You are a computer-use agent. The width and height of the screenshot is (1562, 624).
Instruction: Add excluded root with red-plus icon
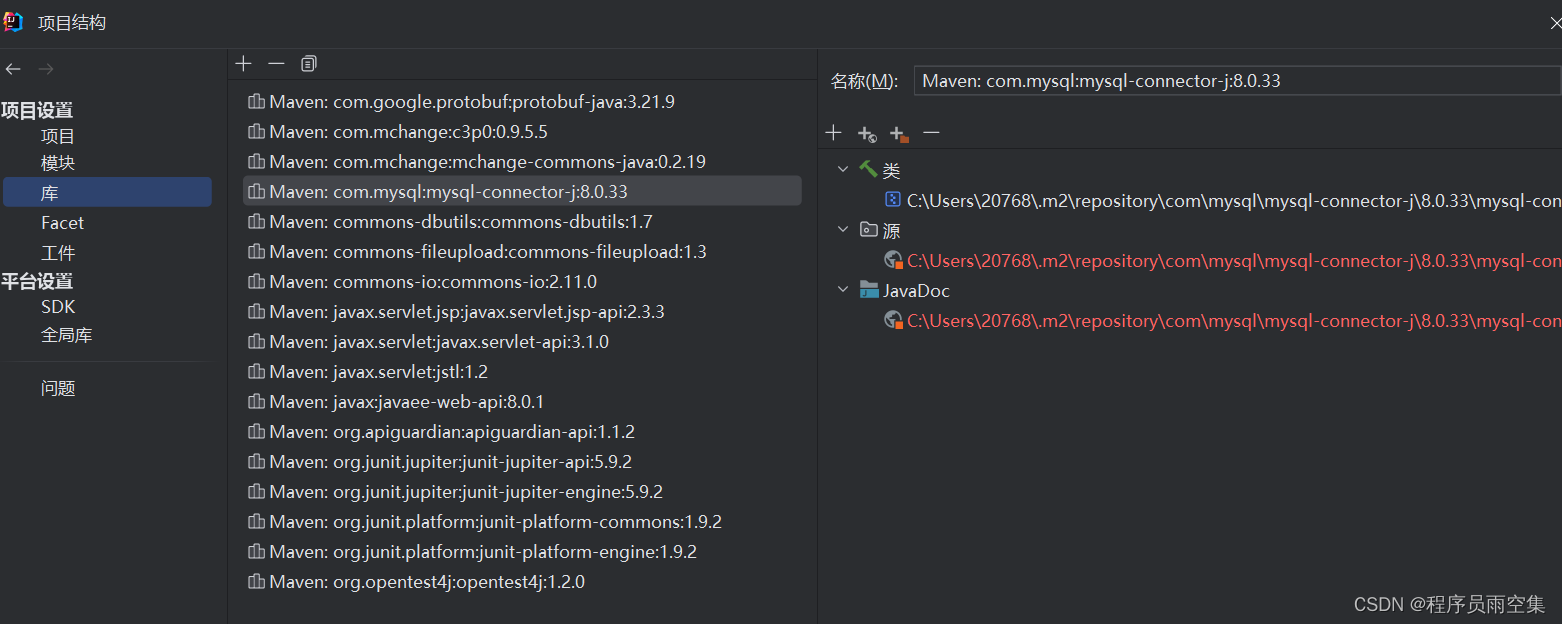[x=898, y=133]
